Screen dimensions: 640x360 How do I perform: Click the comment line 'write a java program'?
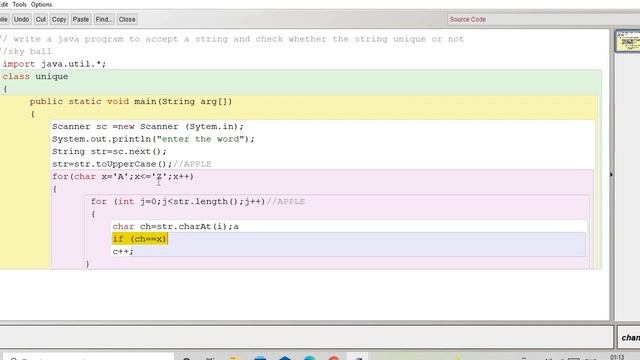tap(232, 39)
